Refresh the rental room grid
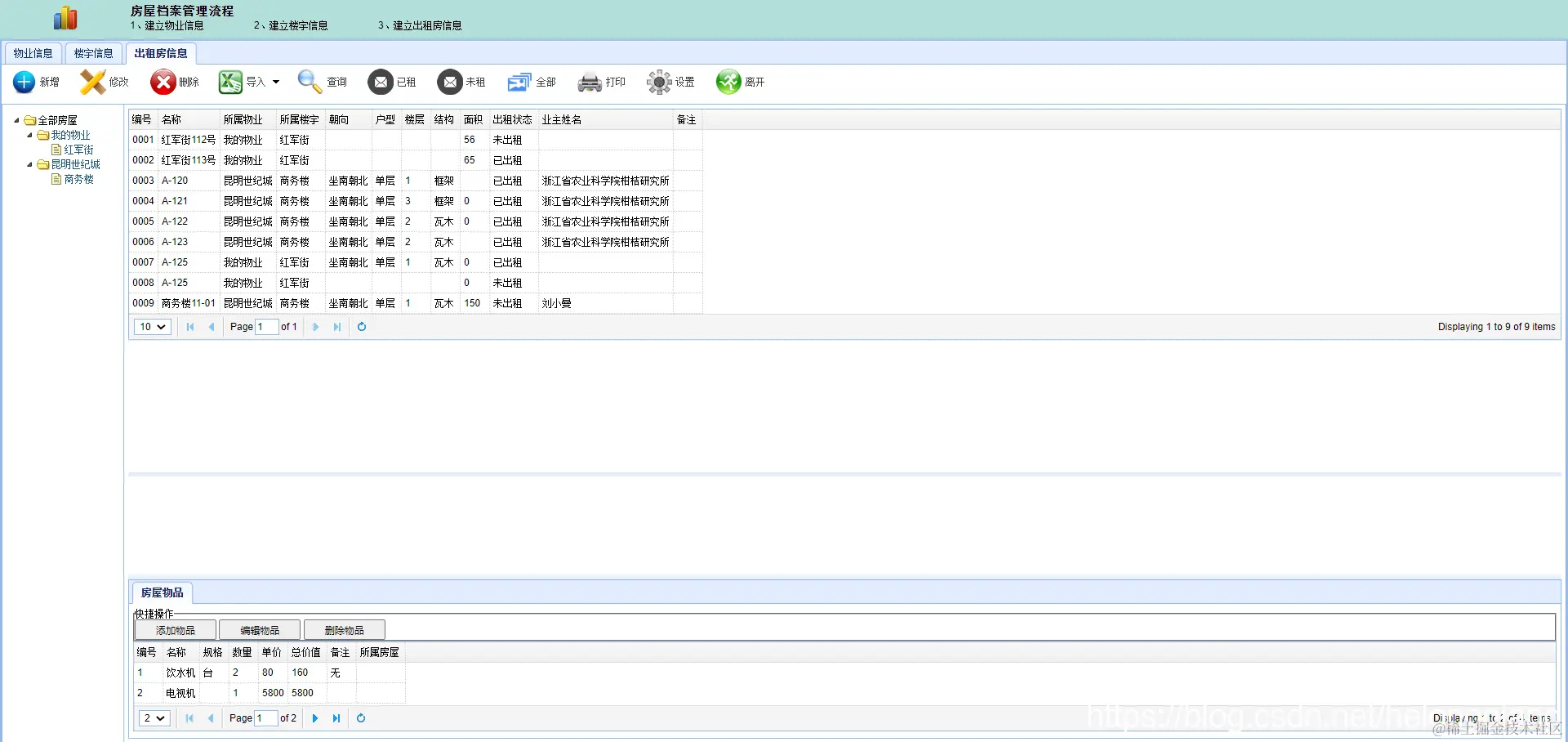This screenshot has width=1568, height=742. 362,327
